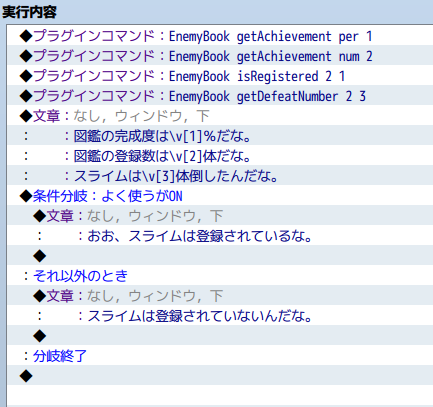Select the 'EnemyBook isRegistered 2 1' command line

220,76
